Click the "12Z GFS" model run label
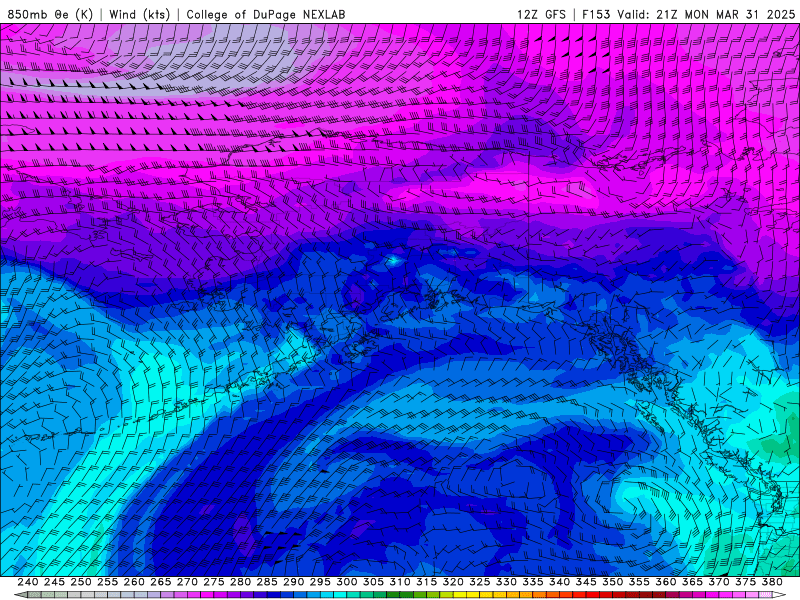The width and height of the screenshot is (800, 600). point(541,14)
